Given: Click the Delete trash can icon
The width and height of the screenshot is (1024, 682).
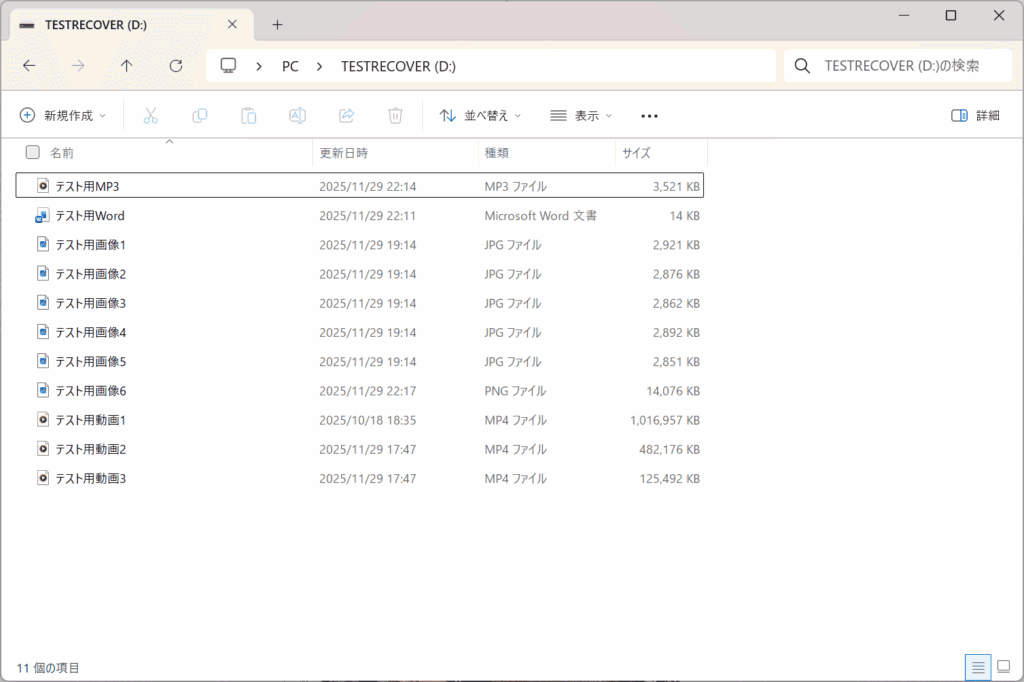Looking at the screenshot, I should [x=395, y=116].
